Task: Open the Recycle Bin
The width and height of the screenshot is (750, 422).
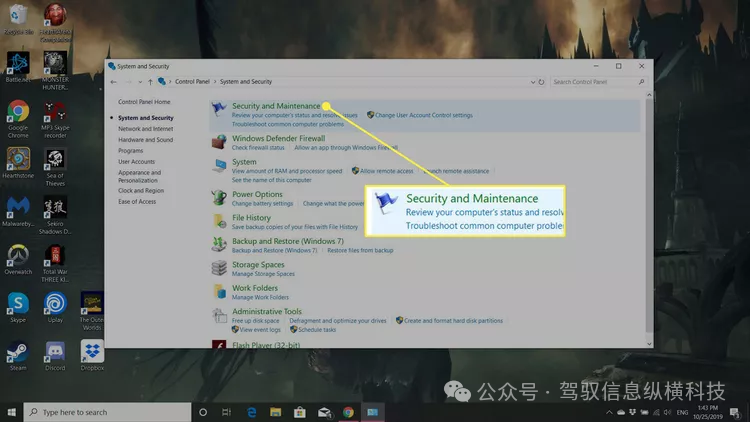Action: 18,19
